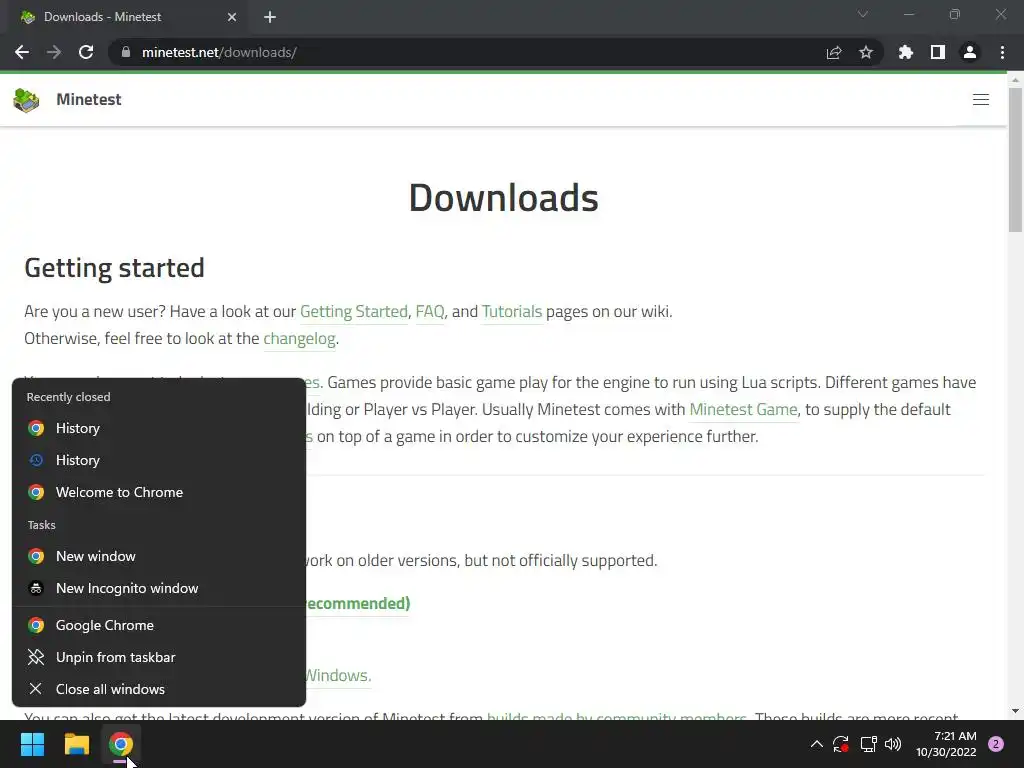Click the sync tray icon with red dot
1024x768 pixels.
(x=840, y=744)
